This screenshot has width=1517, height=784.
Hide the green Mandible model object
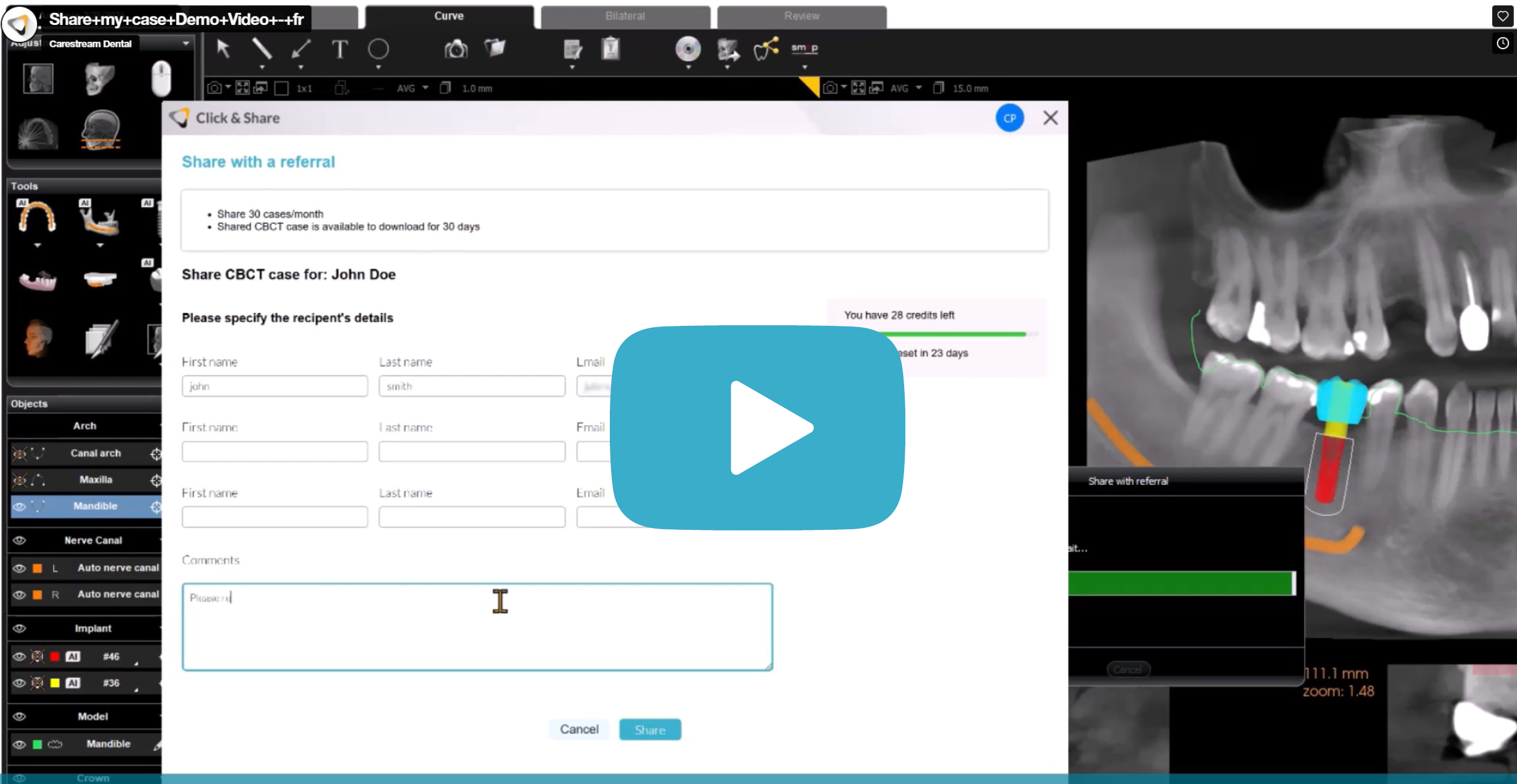pyautogui.click(x=19, y=744)
